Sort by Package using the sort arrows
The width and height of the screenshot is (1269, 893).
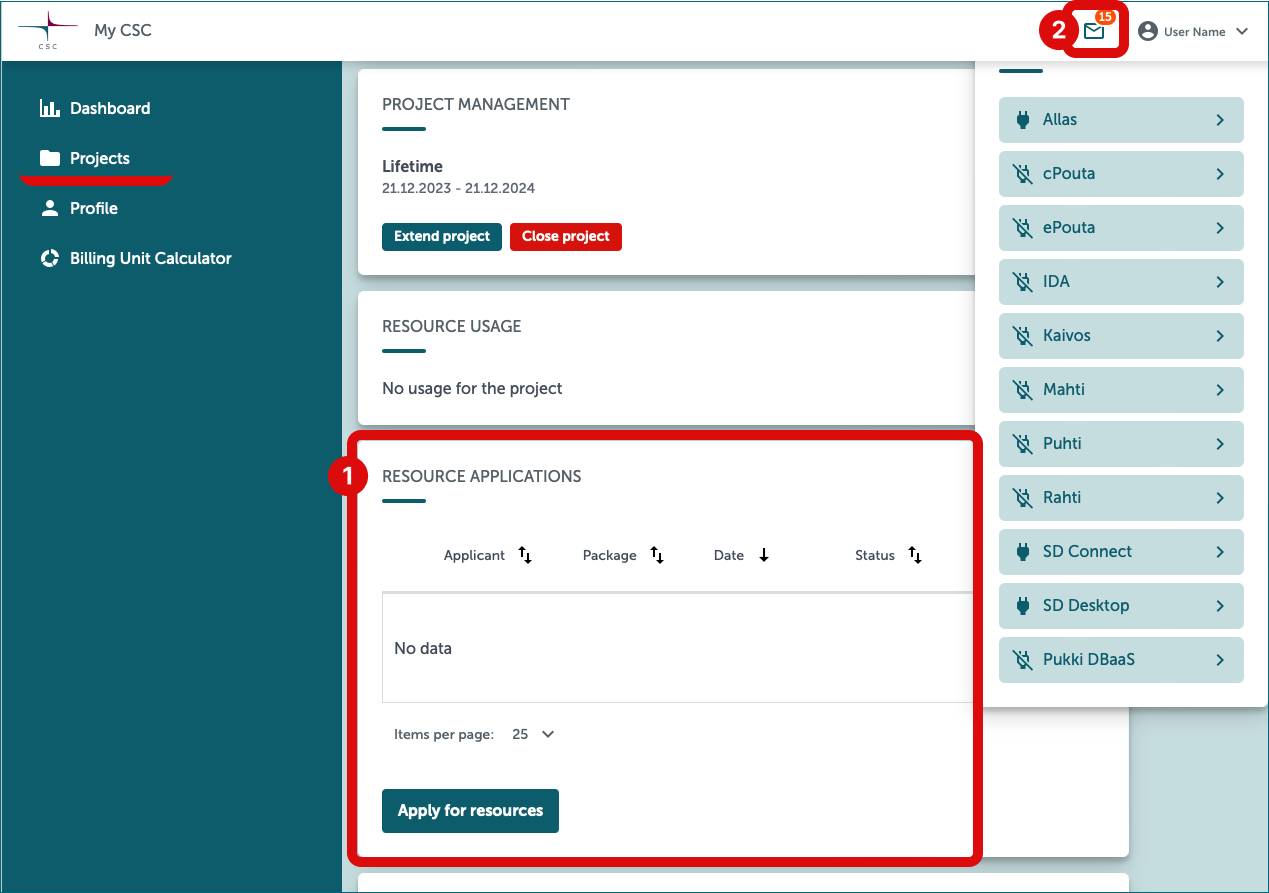(x=657, y=555)
